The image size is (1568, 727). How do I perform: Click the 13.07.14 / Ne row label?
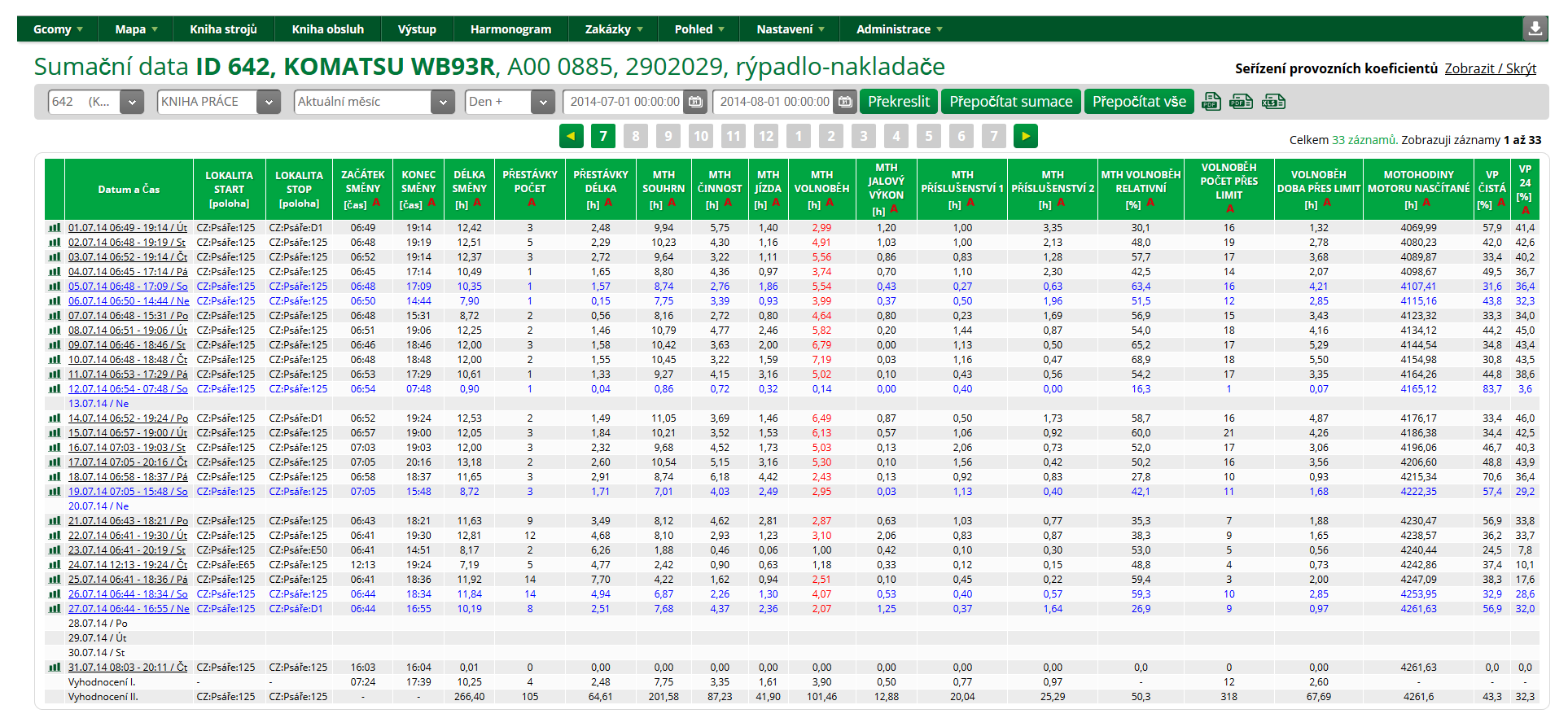[x=99, y=404]
